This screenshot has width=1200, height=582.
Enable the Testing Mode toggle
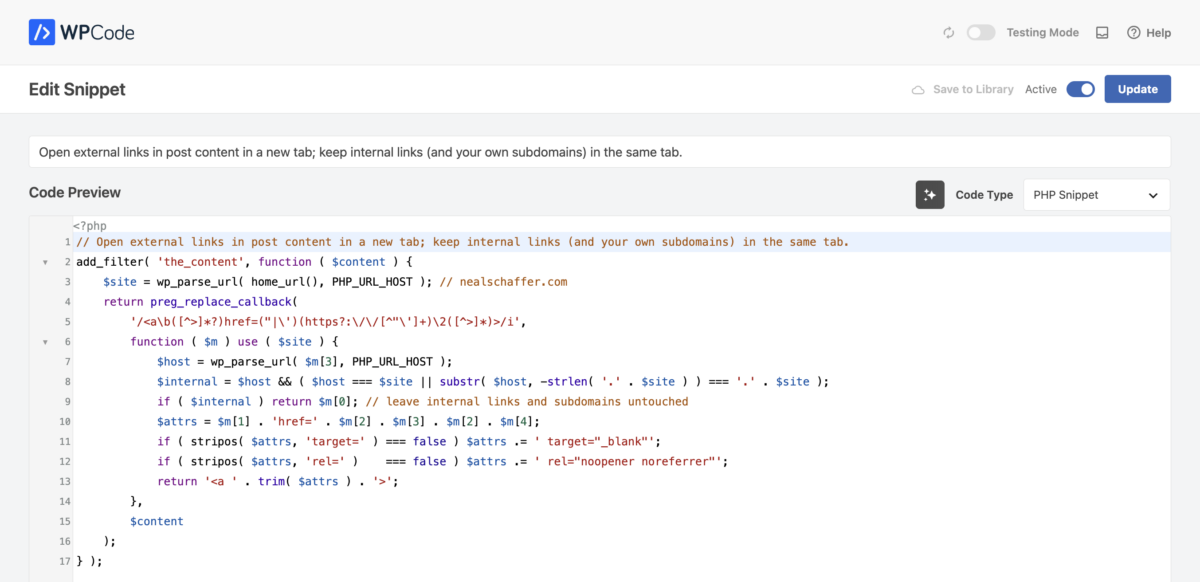click(981, 33)
